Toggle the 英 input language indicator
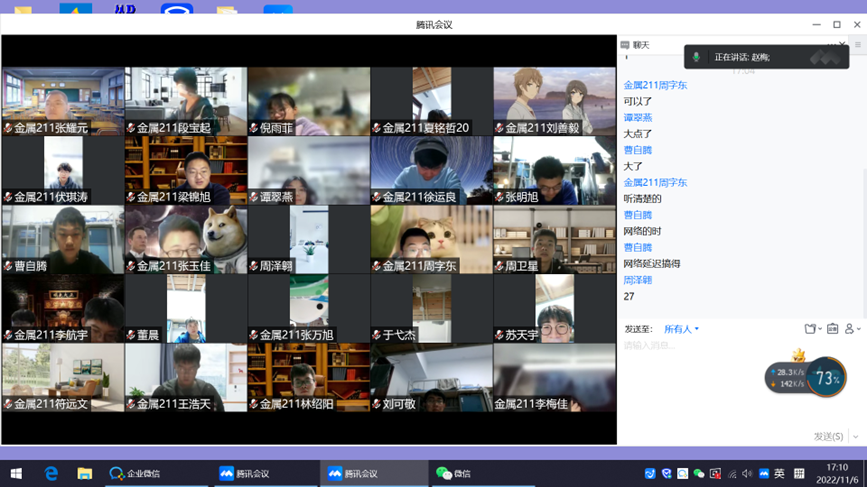 780,474
